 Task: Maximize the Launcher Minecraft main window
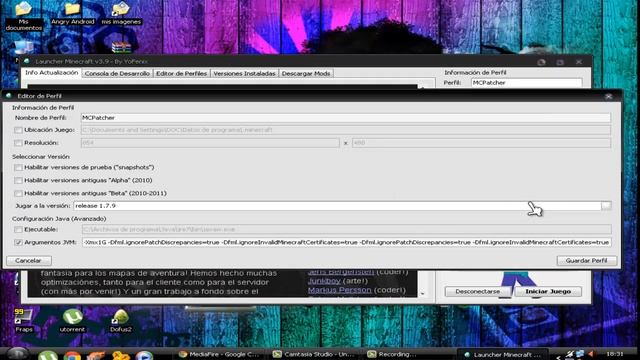click(560, 62)
